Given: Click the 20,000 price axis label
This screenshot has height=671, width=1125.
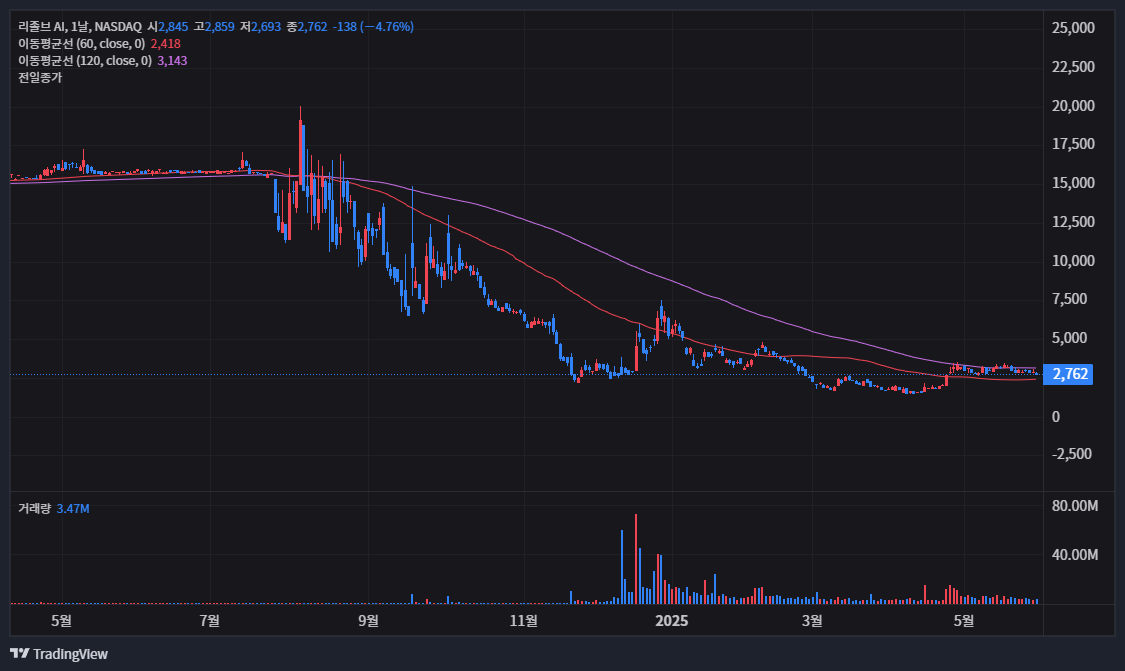Looking at the screenshot, I should pyautogui.click(x=1073, y=105).
